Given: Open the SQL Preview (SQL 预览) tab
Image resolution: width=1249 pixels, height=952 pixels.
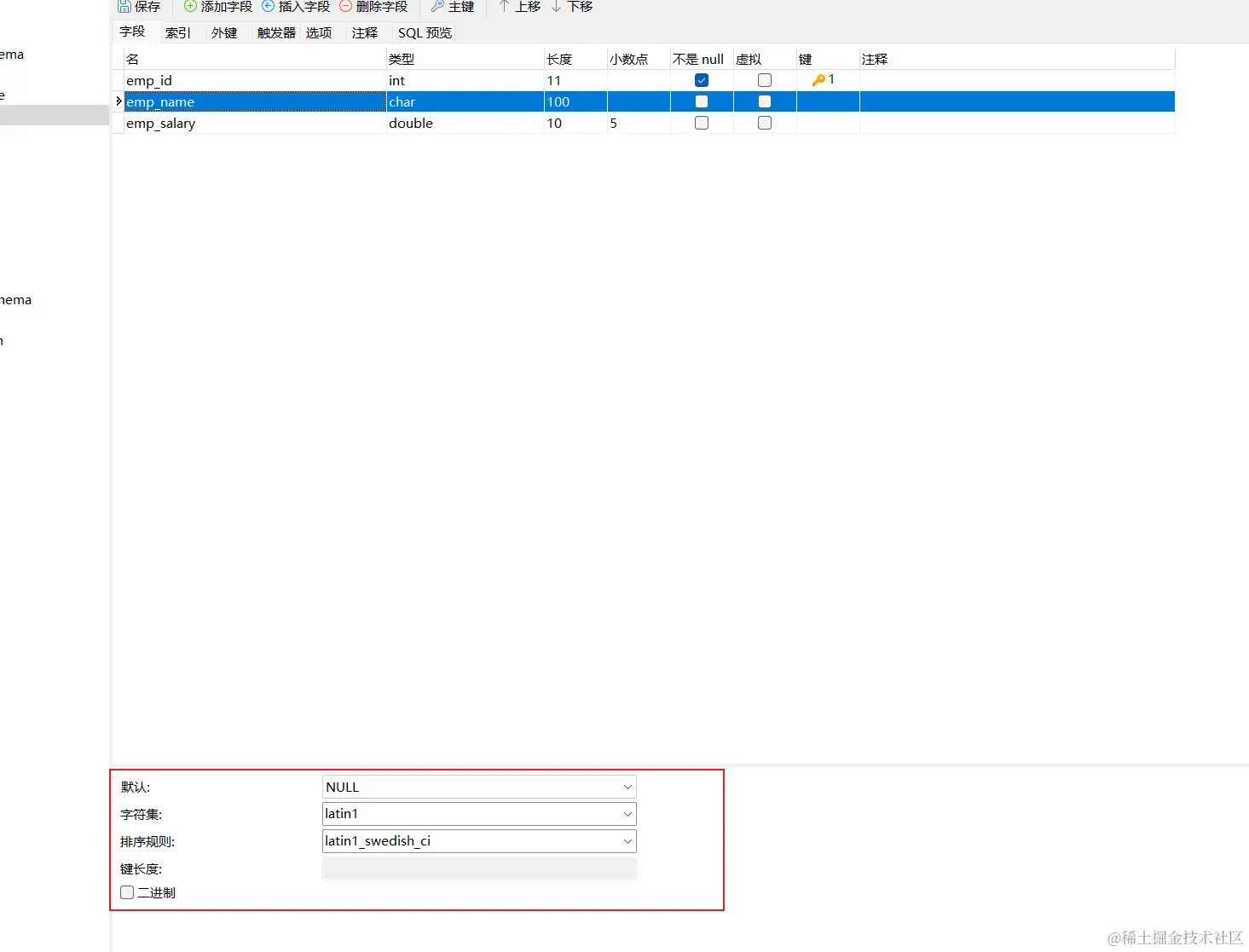Looking at the screenshot, I should pos(425,33).
